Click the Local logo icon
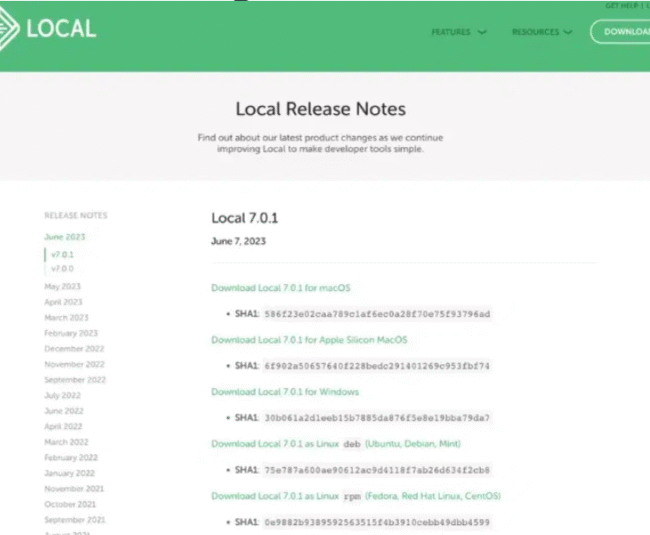The image size is (650, 535). click(x=8, y=28)
